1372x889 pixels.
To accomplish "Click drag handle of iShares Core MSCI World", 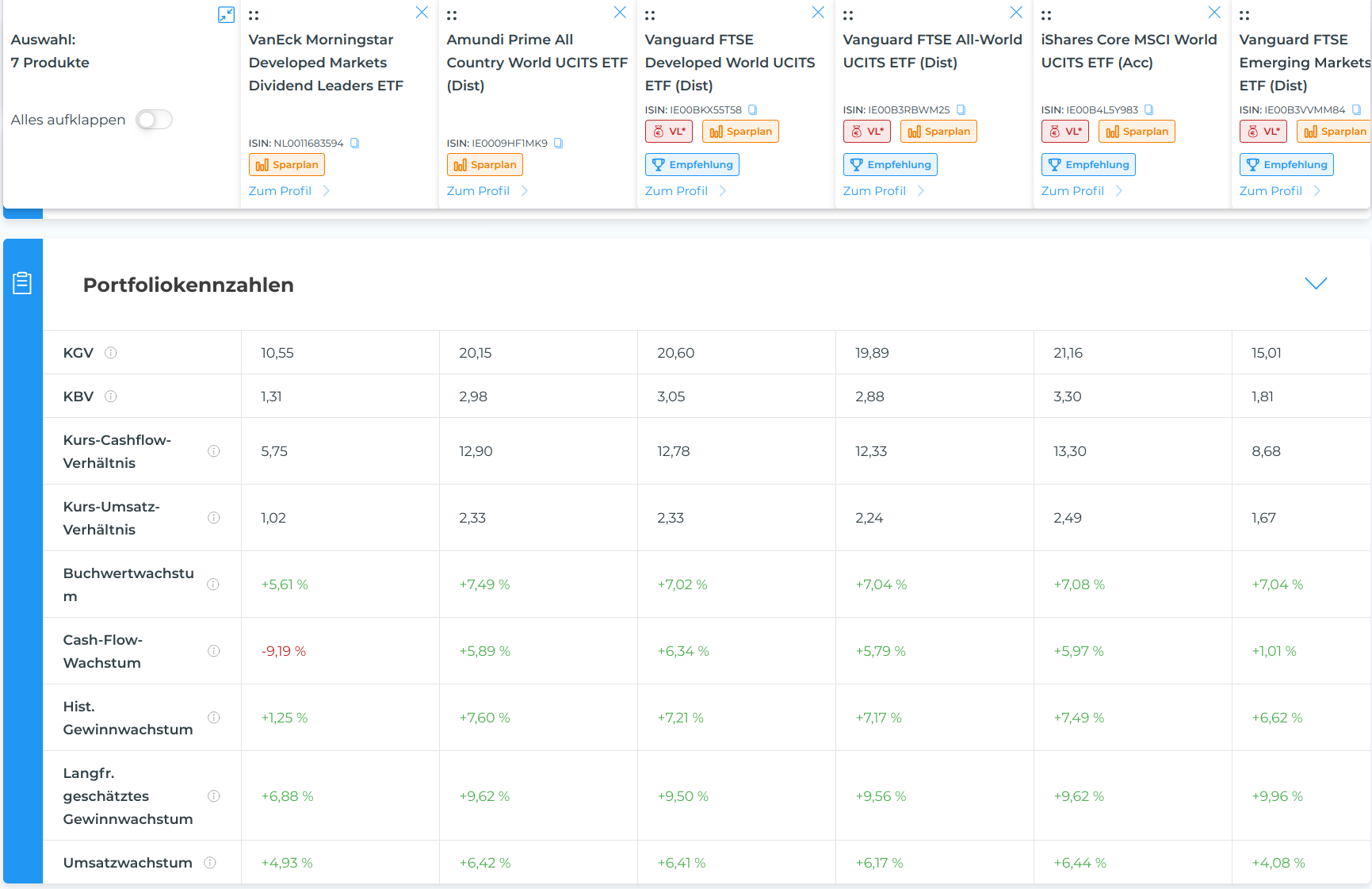I will (1046, 15).
